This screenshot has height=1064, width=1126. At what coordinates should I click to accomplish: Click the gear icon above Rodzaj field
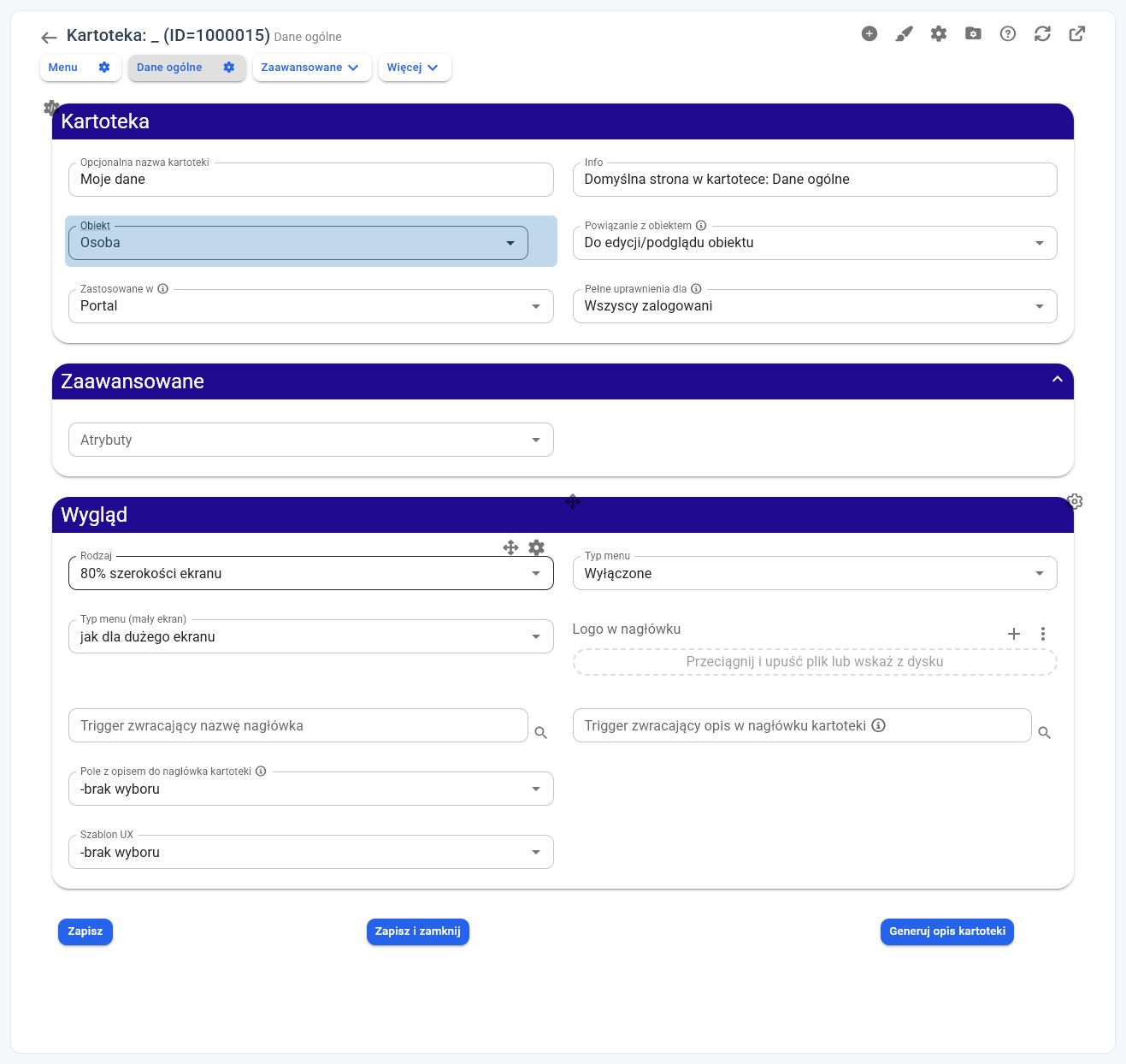(536, 547)
